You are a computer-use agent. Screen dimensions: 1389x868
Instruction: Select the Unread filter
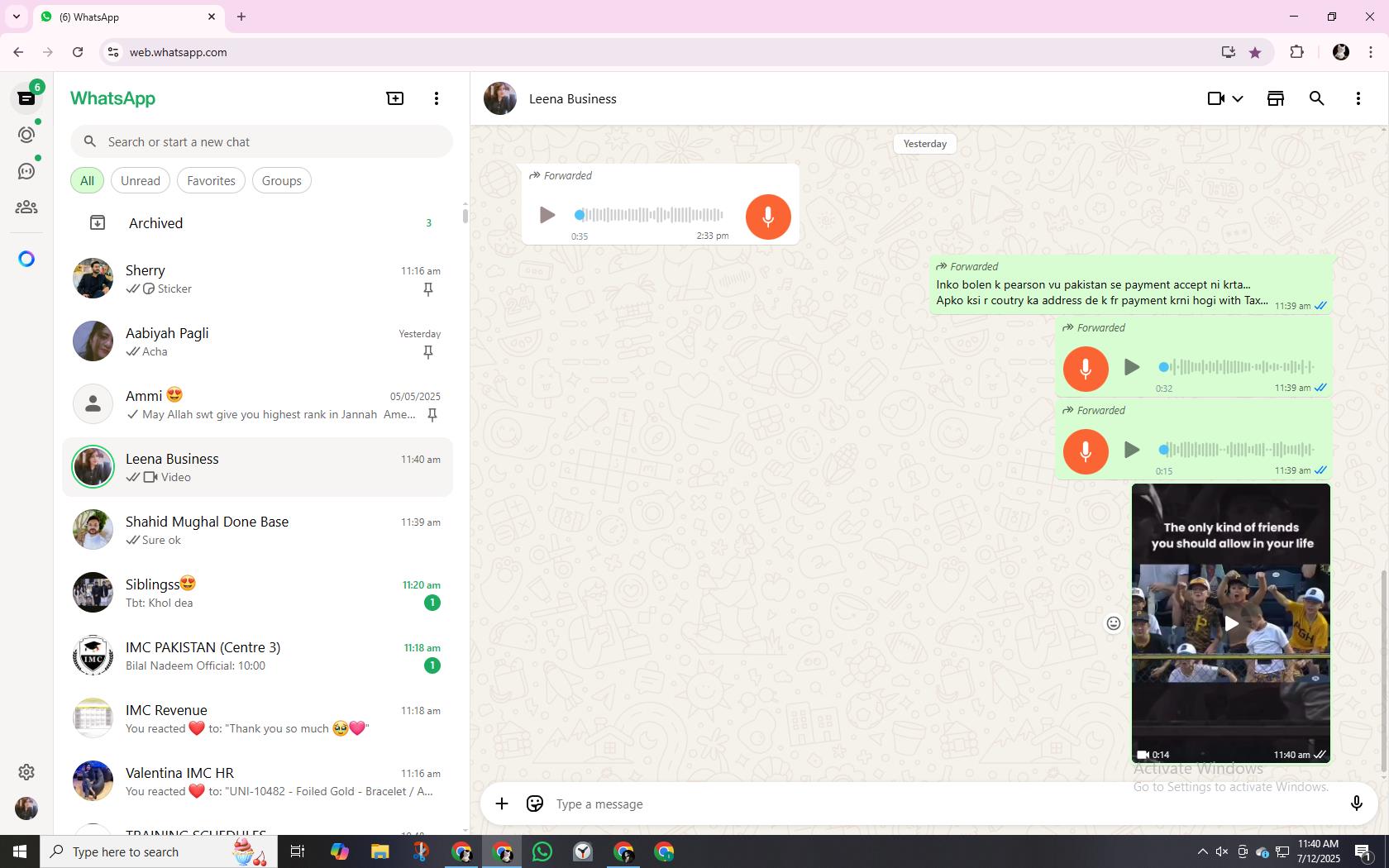tap(141, 181)
